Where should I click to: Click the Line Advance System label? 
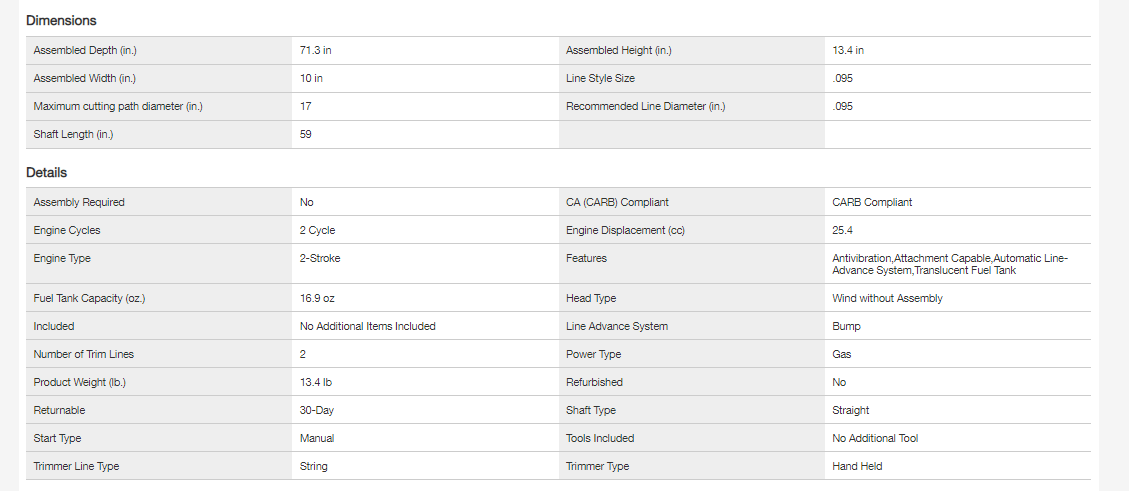[616, 327]
